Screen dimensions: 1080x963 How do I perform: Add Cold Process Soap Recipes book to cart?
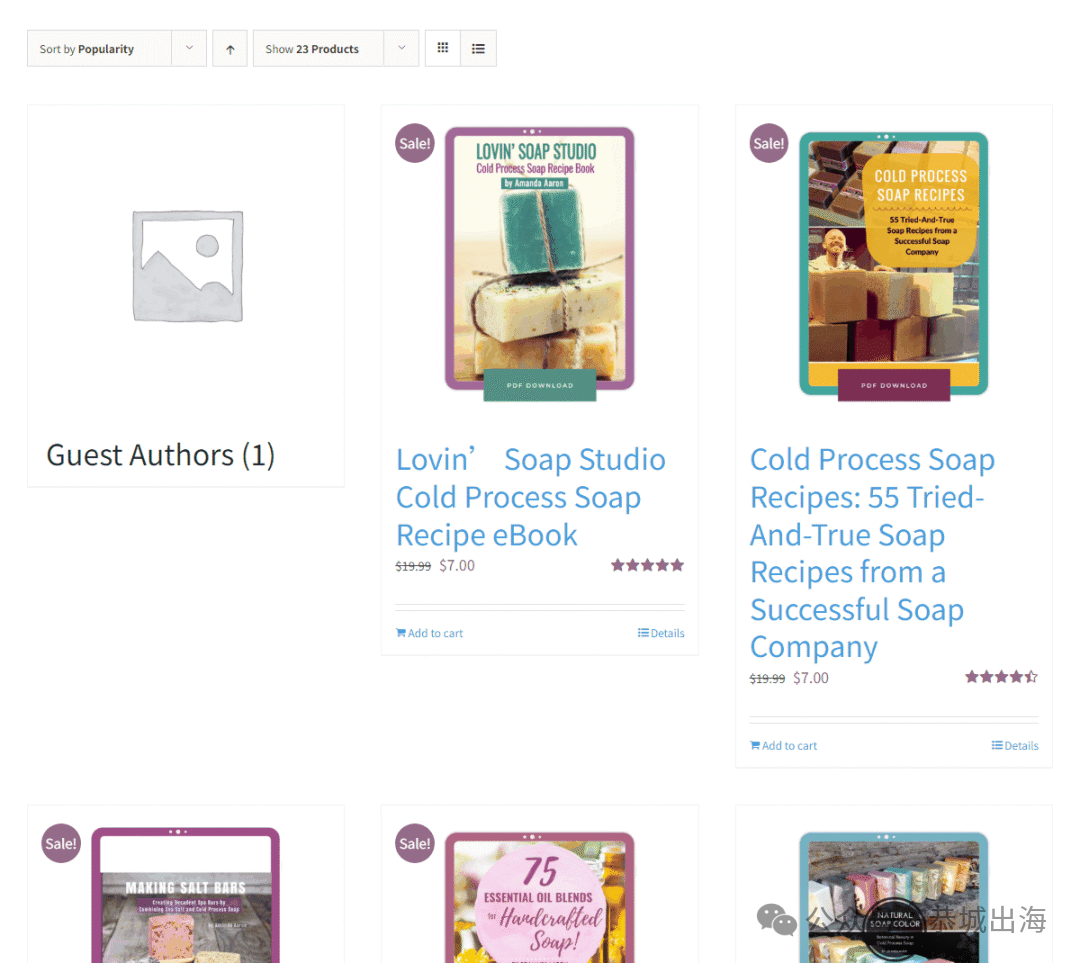coord(783,745)
